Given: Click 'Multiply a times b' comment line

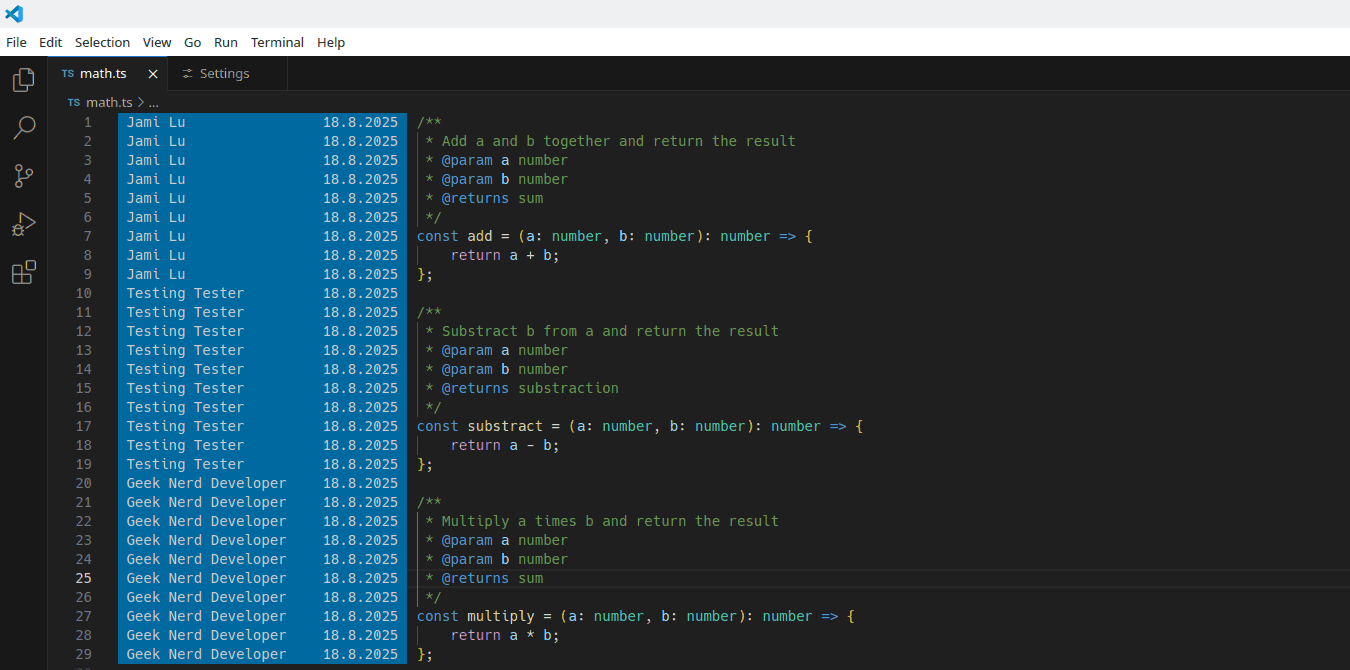Looking at the screenshot, I should click(602, 521).
